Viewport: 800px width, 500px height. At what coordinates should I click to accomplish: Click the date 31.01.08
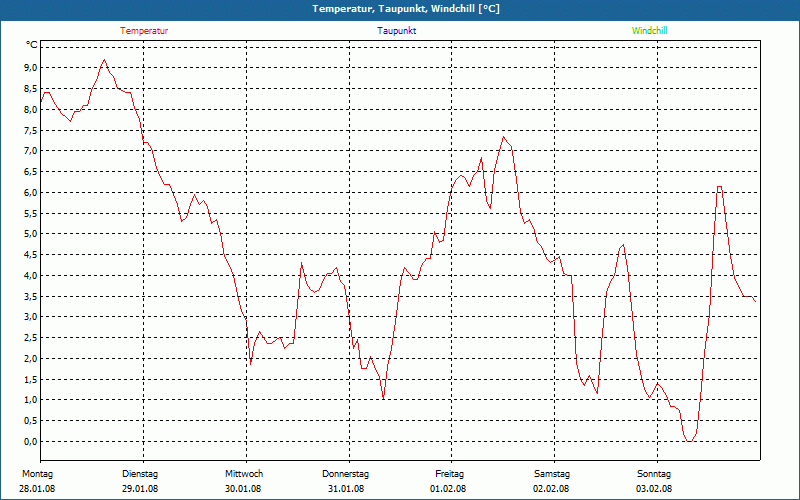(x=346, y=489)
